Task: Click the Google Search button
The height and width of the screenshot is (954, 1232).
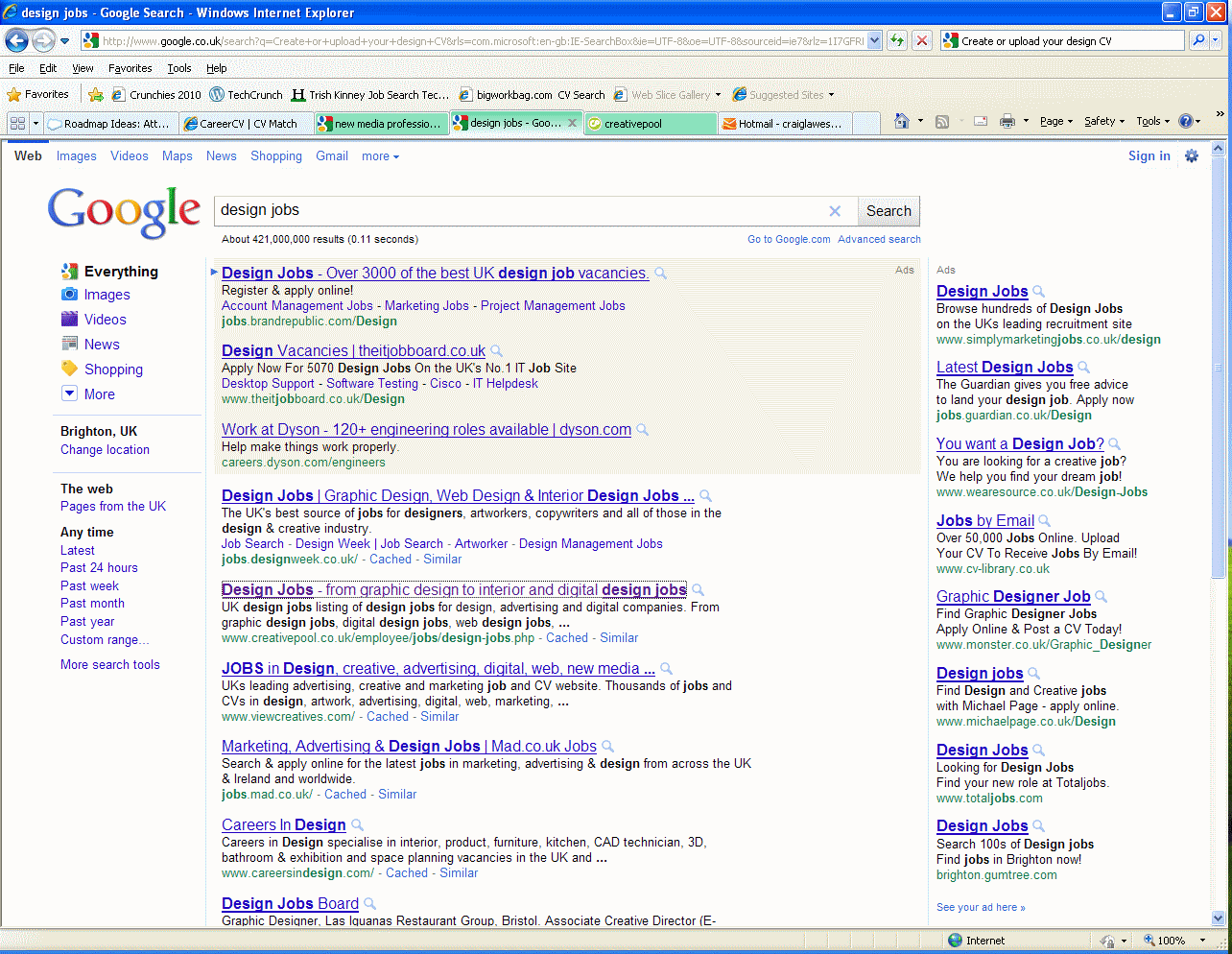Action: click(888, 211)
